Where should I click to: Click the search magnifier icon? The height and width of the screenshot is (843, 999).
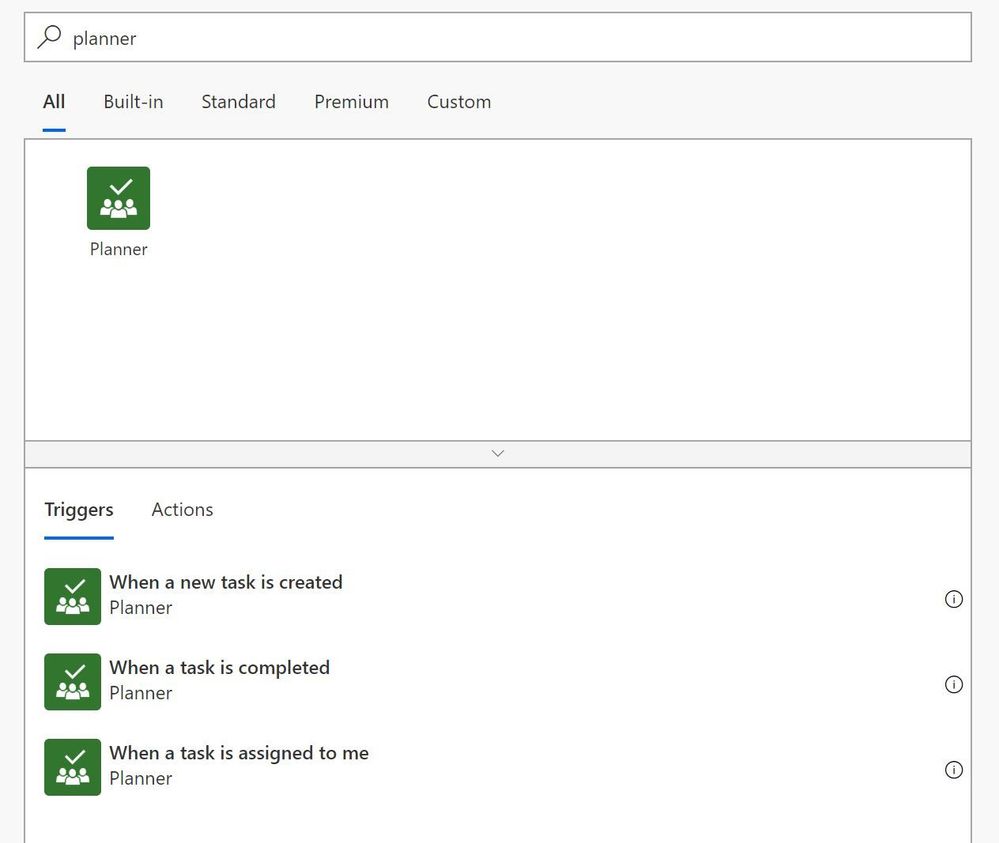click(x=49, y=37)
